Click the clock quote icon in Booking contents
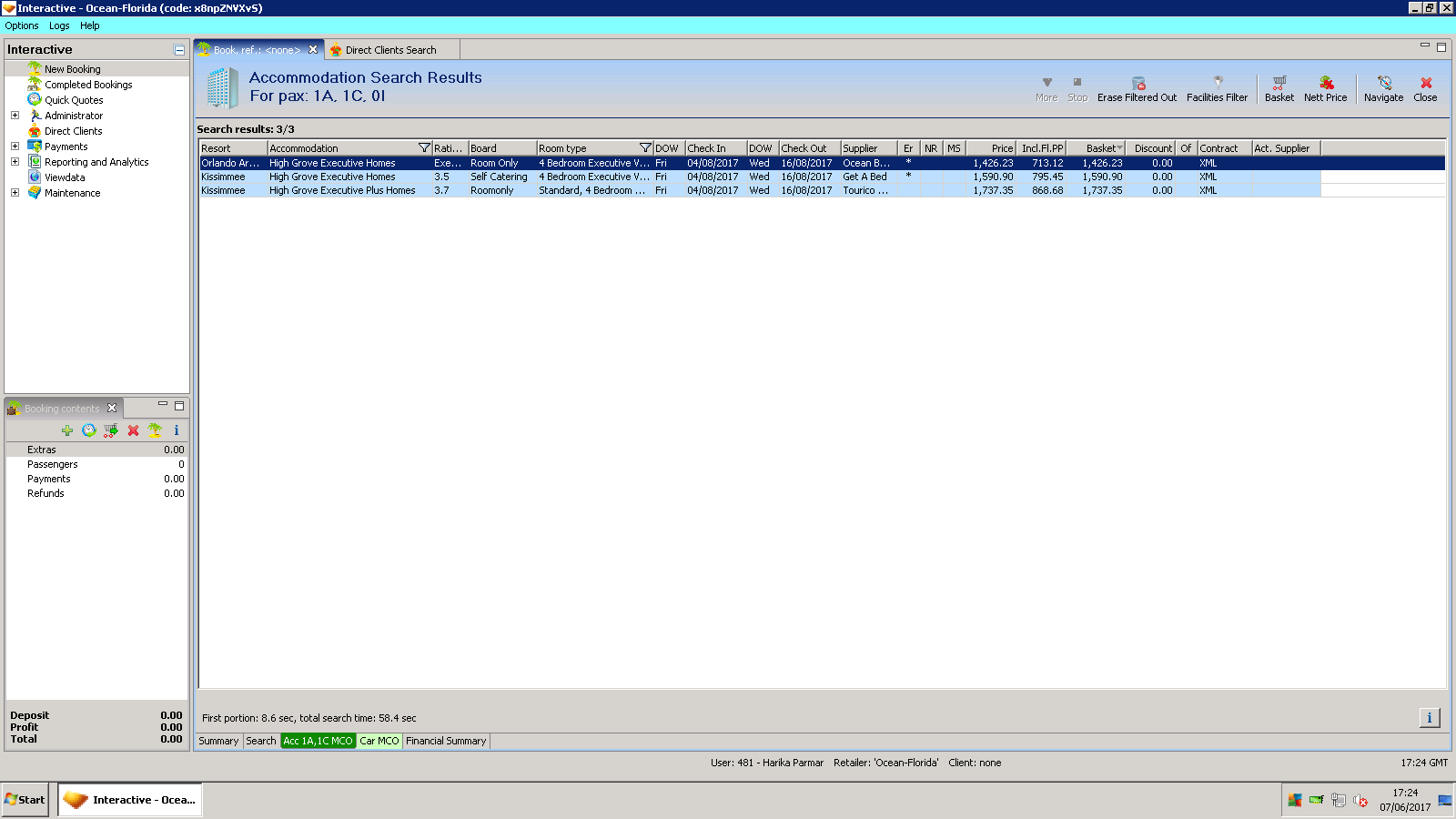Image resolution: width=1456 pixels, height=819 pixels. pyautogui.click(x=89, y=430)
